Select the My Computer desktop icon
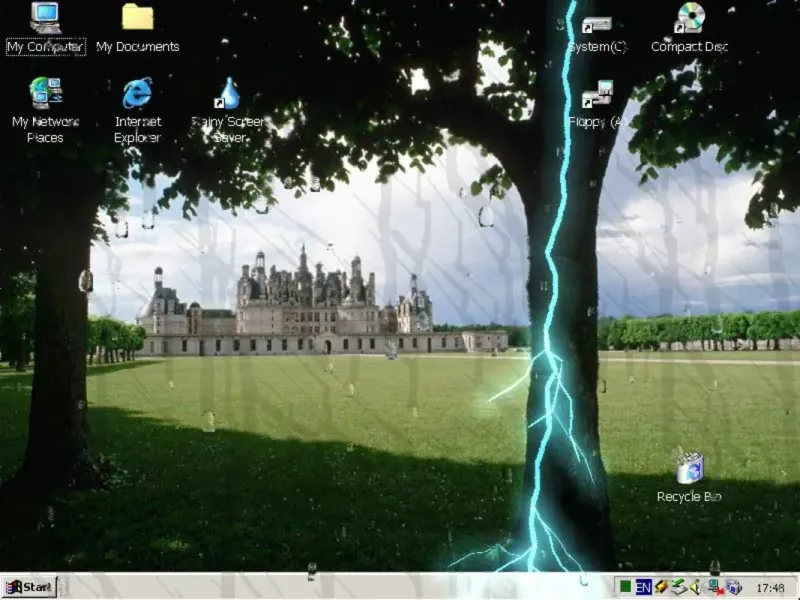The image size is (800, 600). [45, 18]
